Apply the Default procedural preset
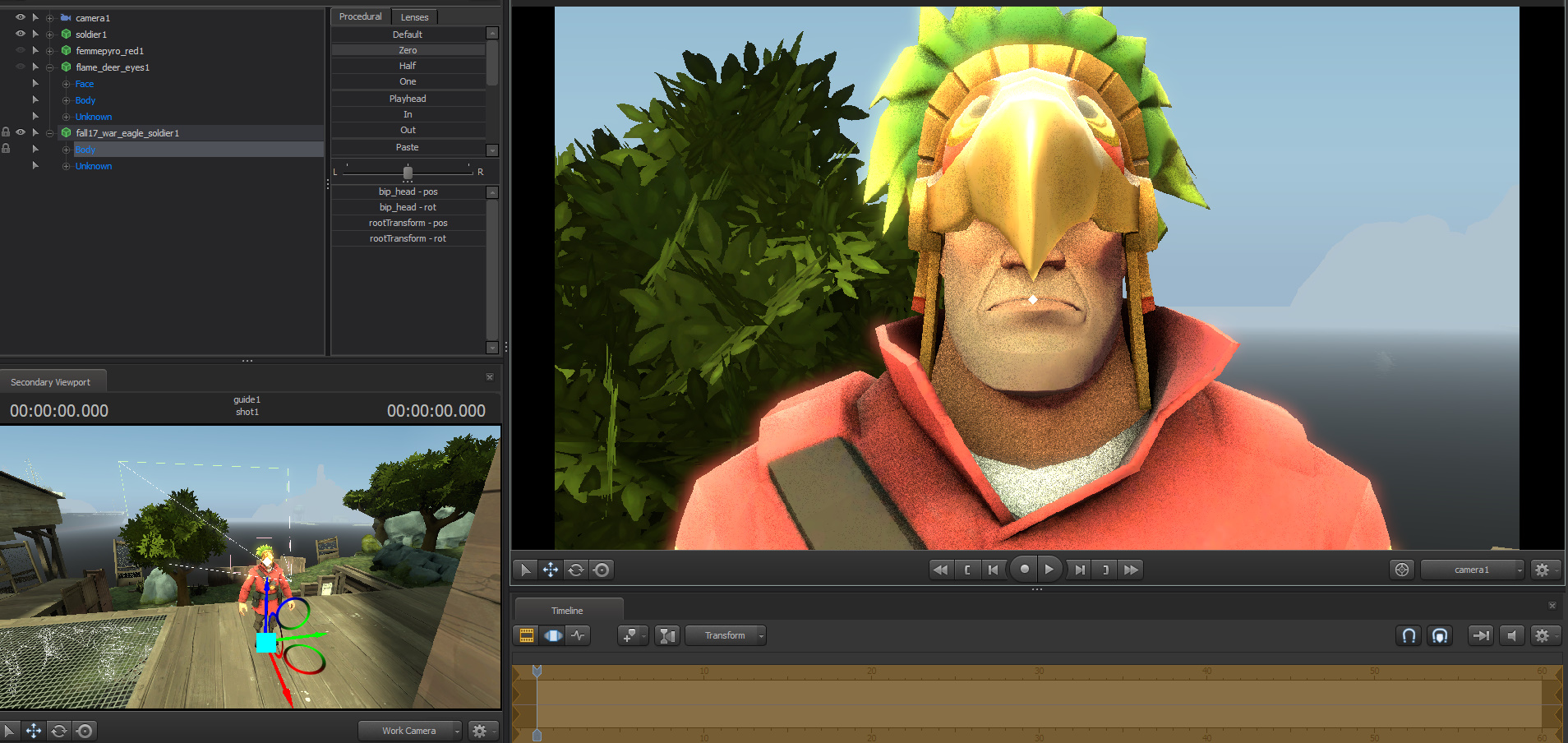Screen dimensions: 1568x743 (408, 35)
